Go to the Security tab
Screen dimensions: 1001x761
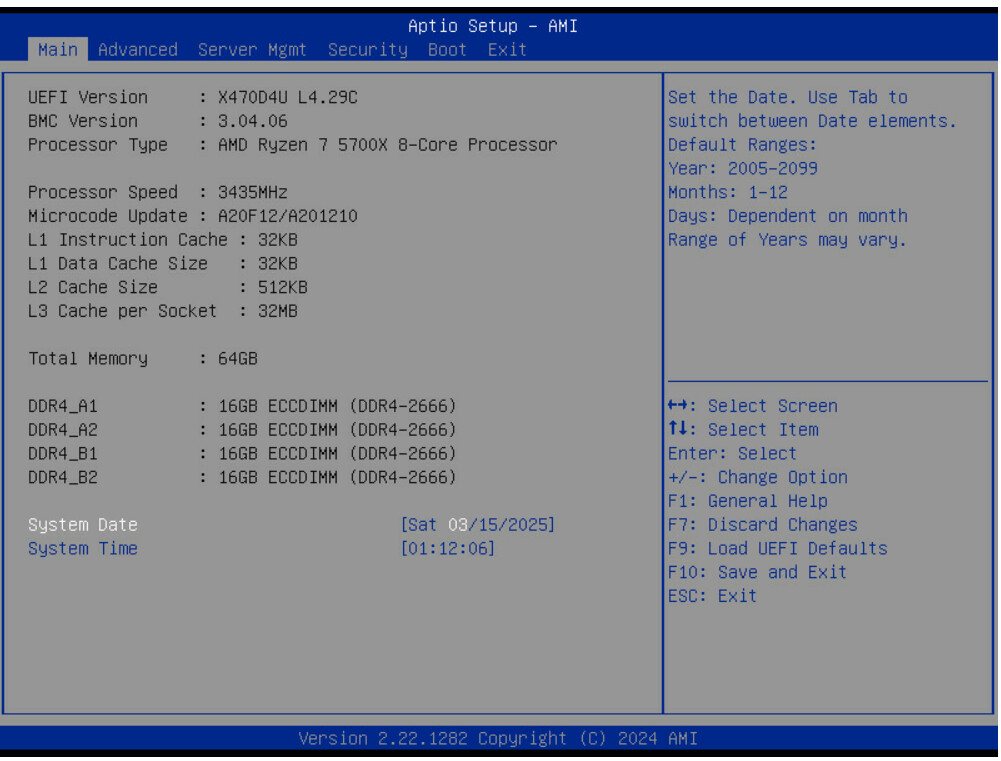point(368,49)
